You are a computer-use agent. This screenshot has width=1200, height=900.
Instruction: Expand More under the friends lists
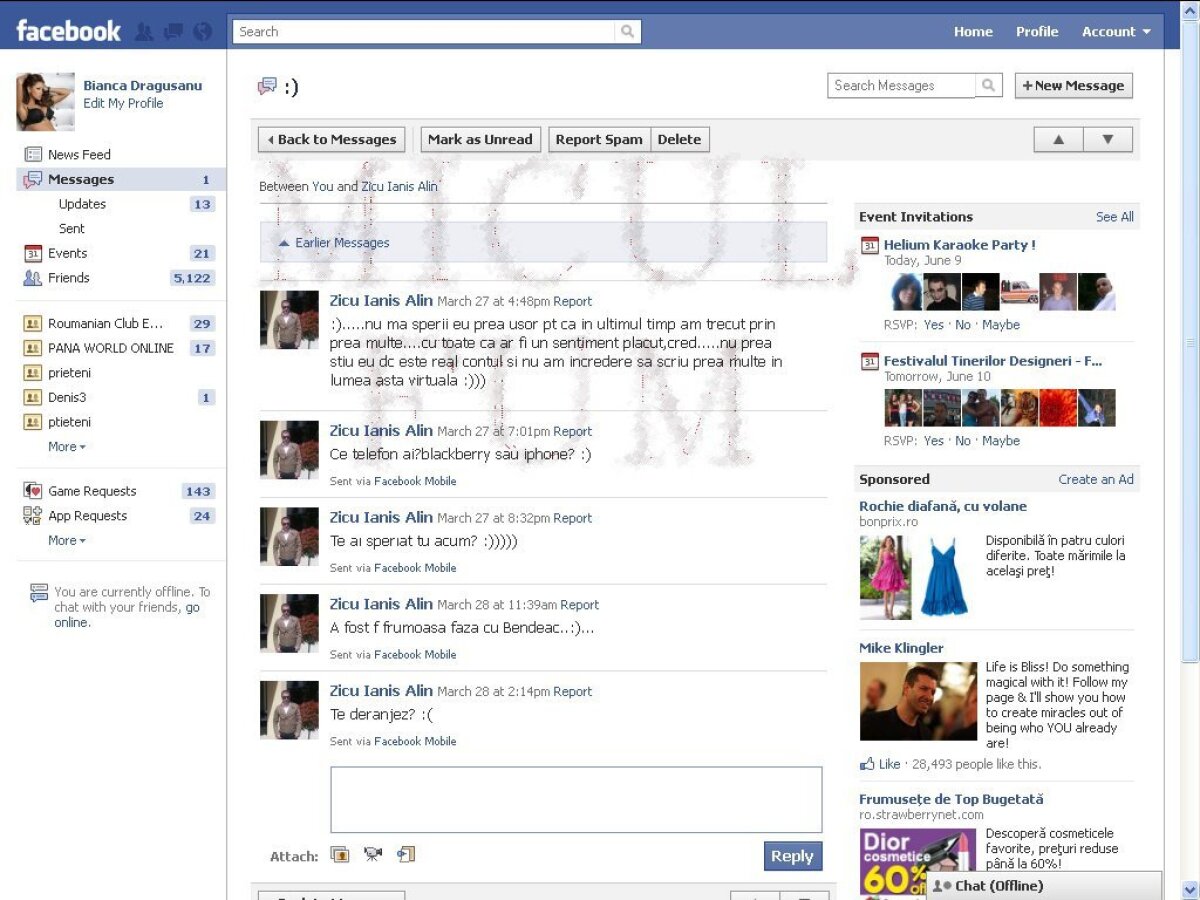pos(62,446)
